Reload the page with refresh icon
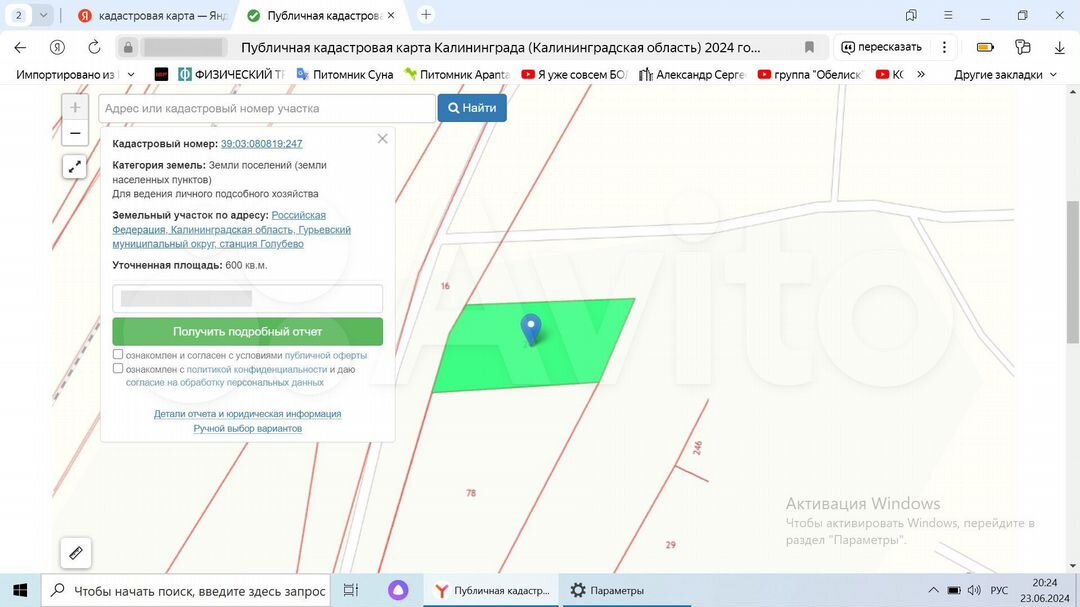 (94, 47)
